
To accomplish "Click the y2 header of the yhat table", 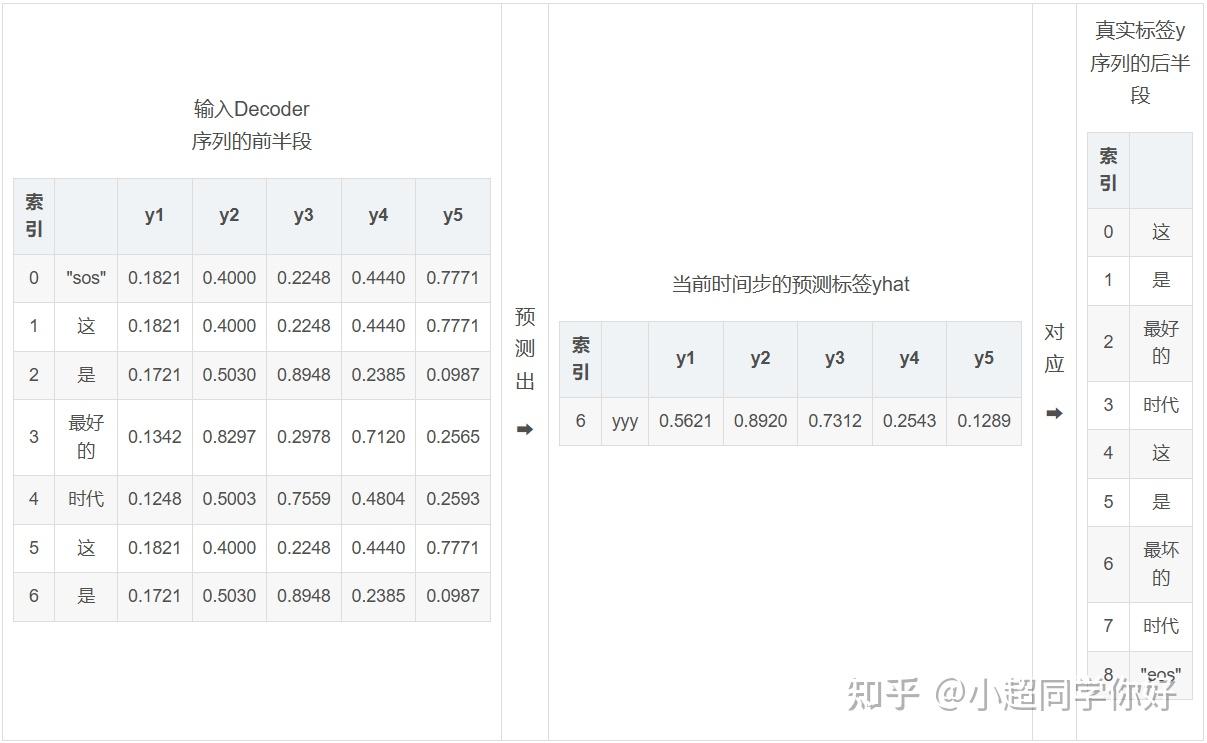I will pos(760,359).
